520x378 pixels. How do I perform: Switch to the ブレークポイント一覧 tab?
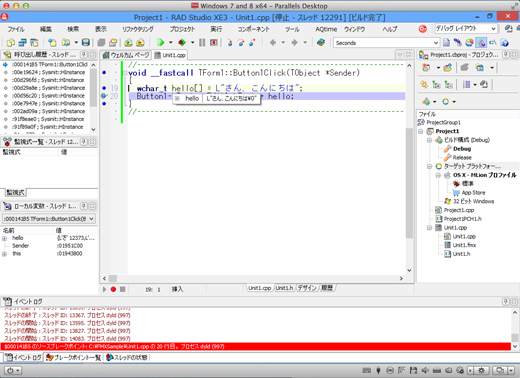(x=73, y=357)
